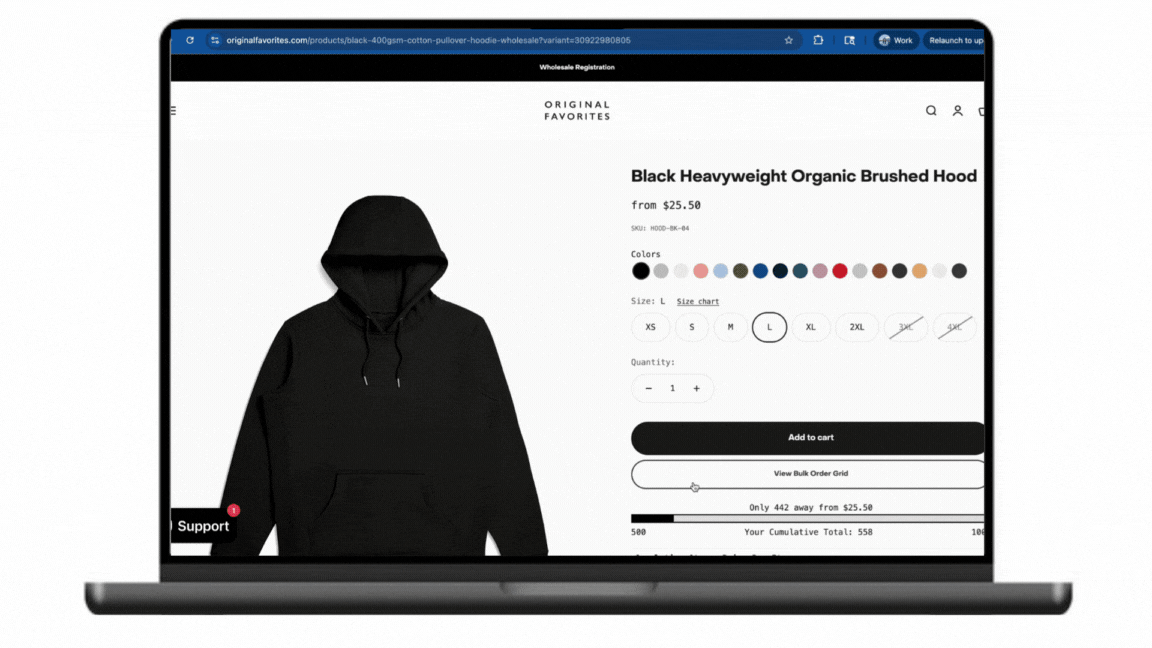Select the royal blue color swatch
The width and height of the screenshot is (1152, 648).
760,271
